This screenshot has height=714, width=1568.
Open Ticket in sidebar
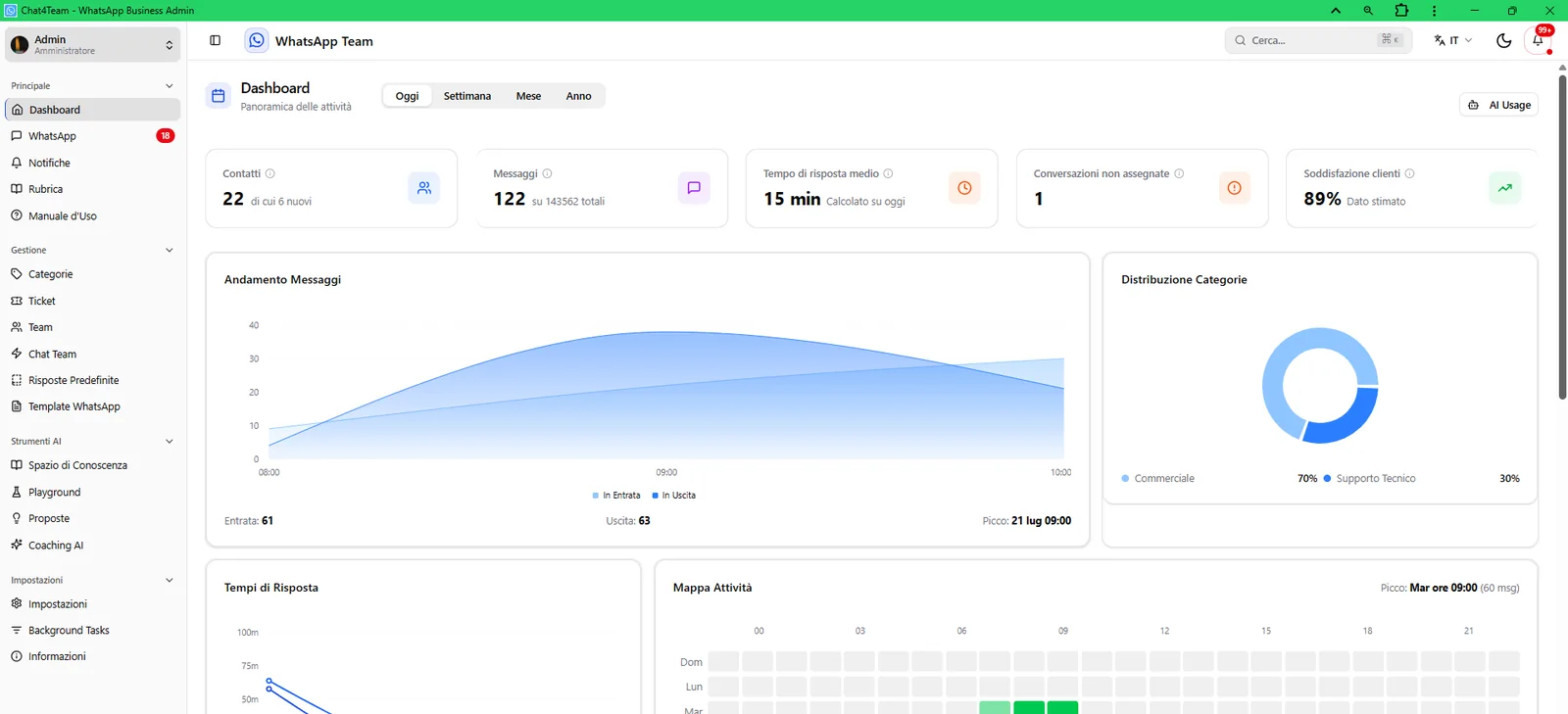pos(93,301)
